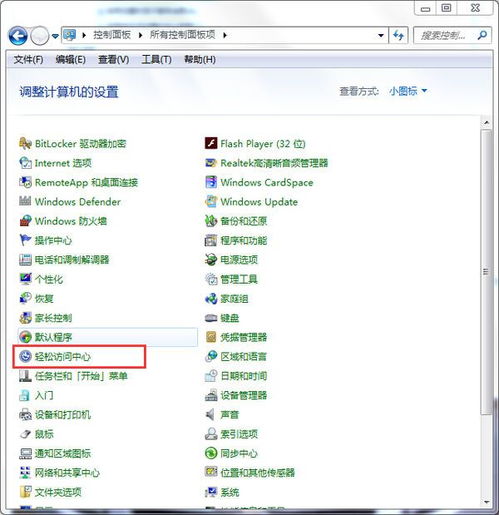Open the address bar history dropdown arrow
The height and width of the screenshot is (515, 499).
click(x=381, y=35)
